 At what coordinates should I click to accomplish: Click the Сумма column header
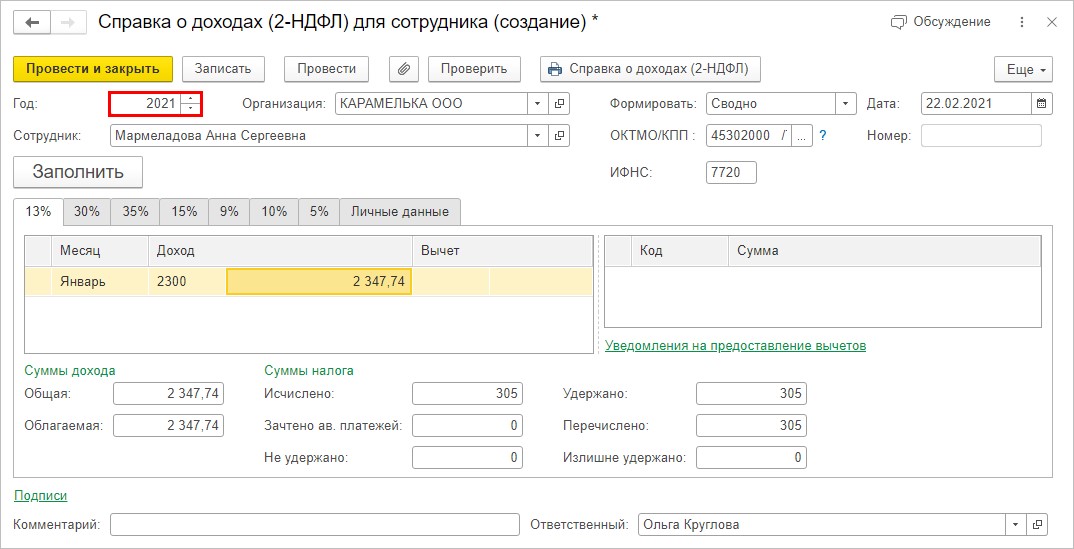click(x=885, y=251)
